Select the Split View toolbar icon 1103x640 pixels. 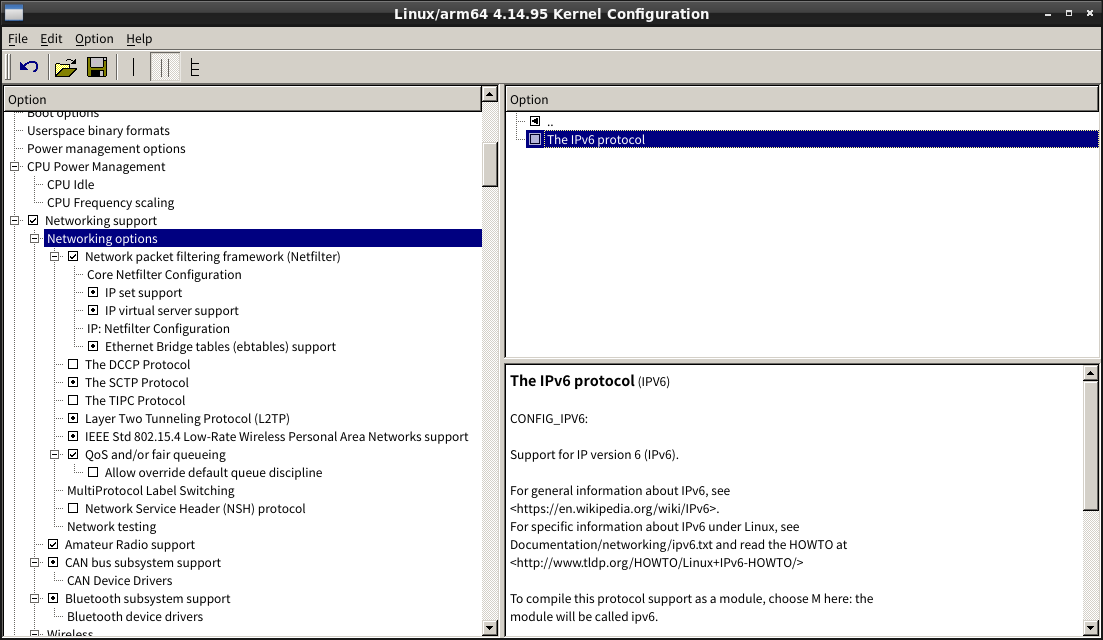point(165,67)
